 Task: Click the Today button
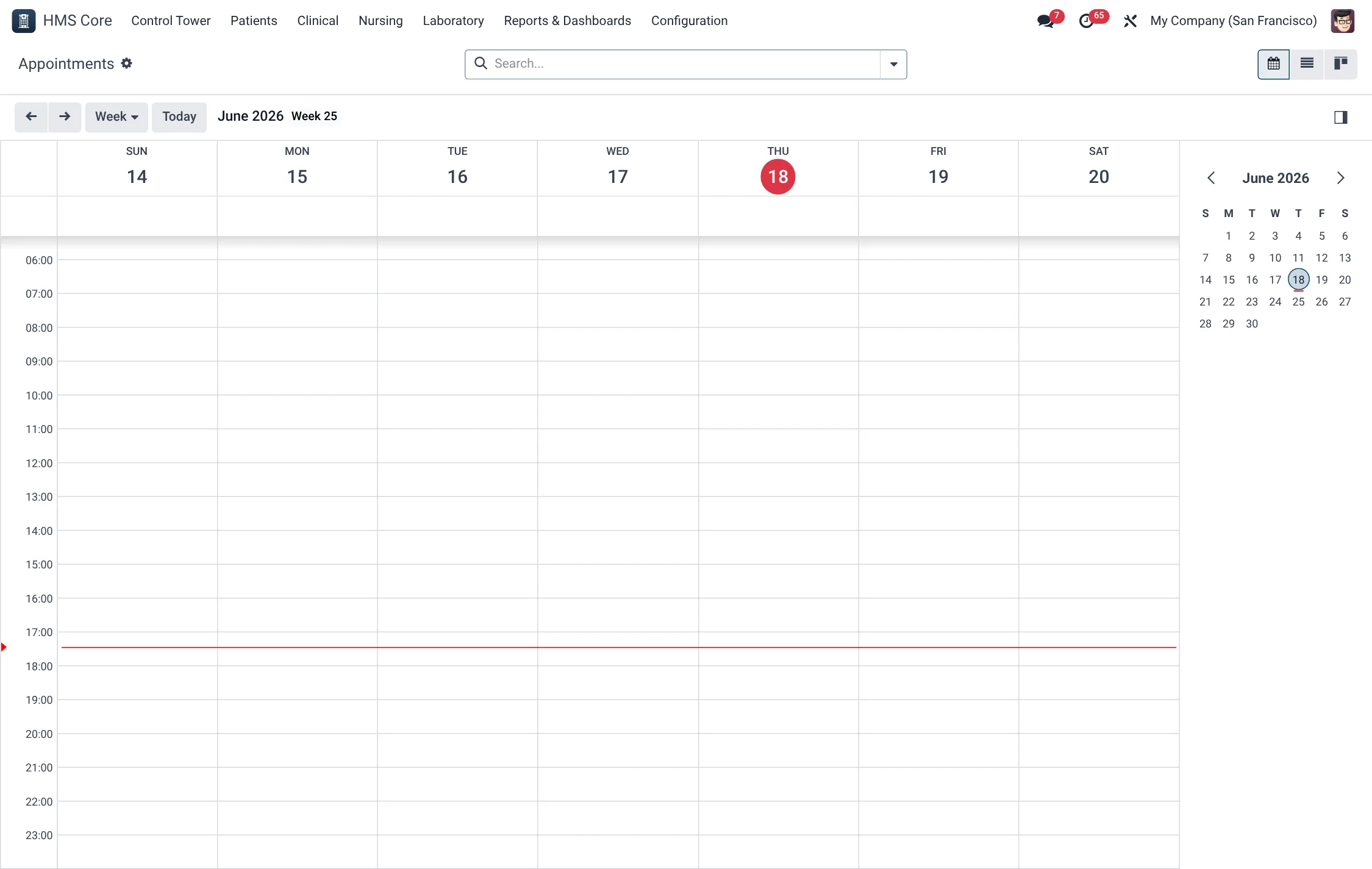coord(179,116)
